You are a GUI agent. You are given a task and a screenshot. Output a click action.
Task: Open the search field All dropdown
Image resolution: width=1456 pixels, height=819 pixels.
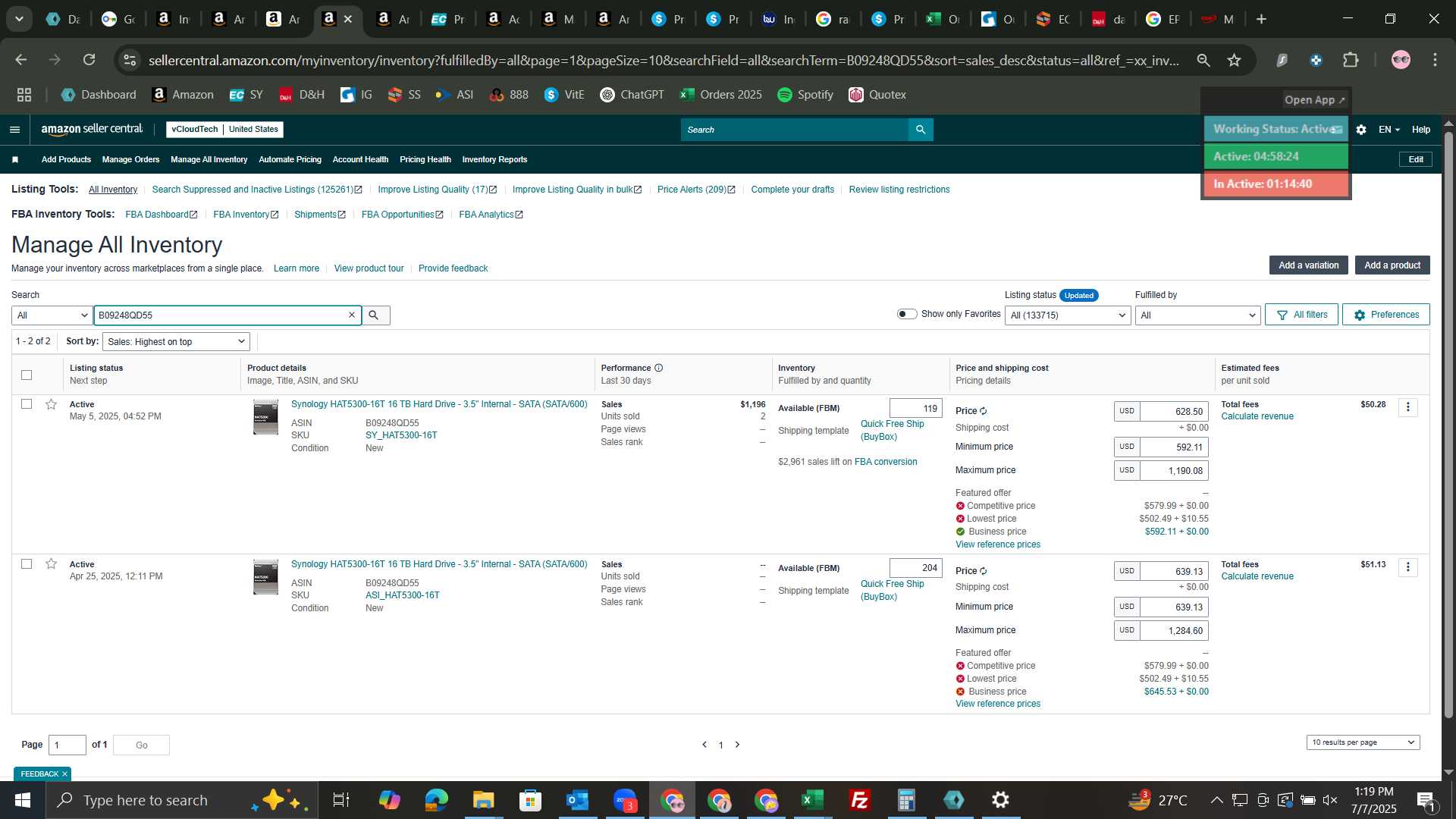pyautogui.click(x=52, y=315)
